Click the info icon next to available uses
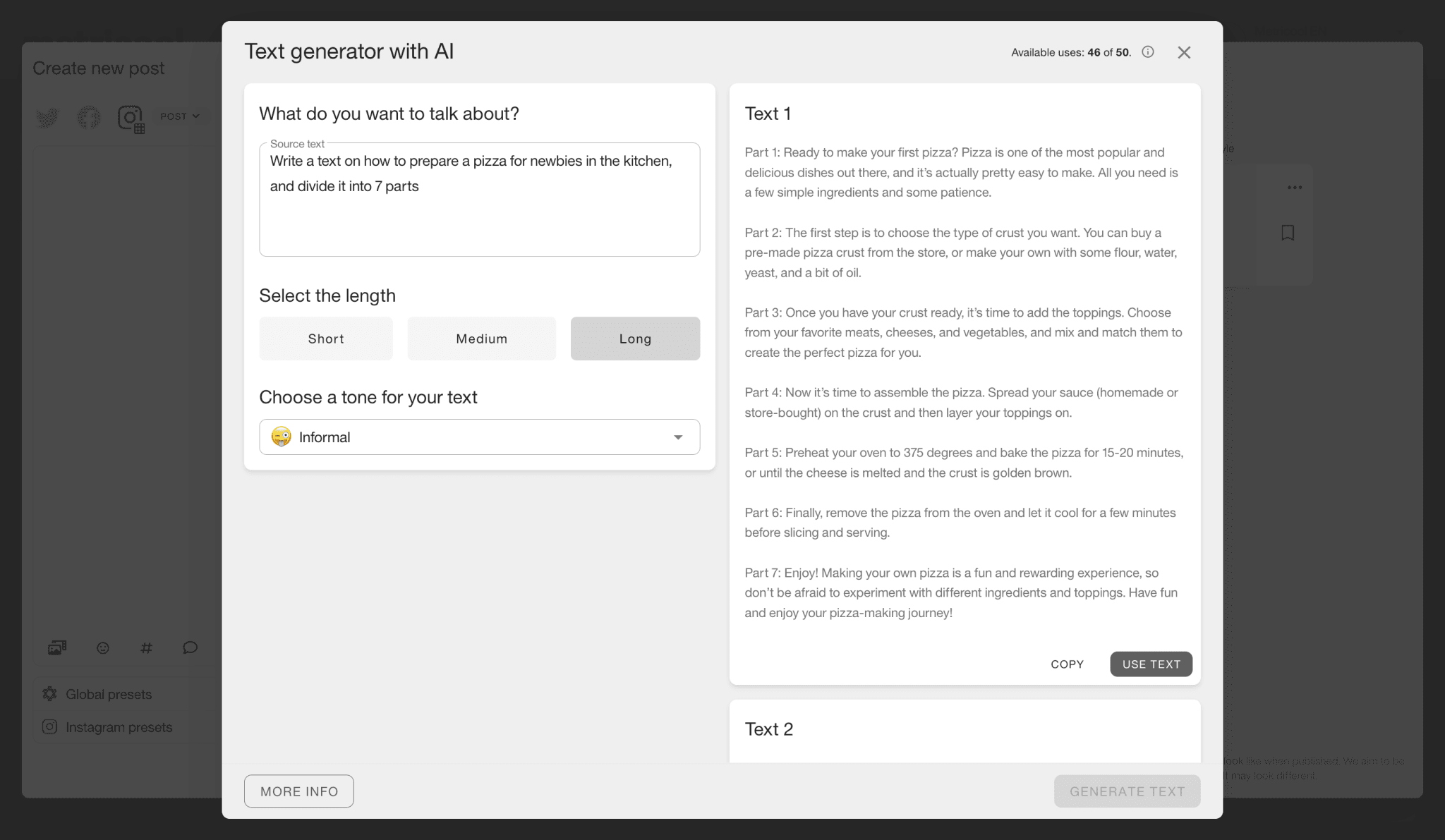 (x=1147, y=52)
